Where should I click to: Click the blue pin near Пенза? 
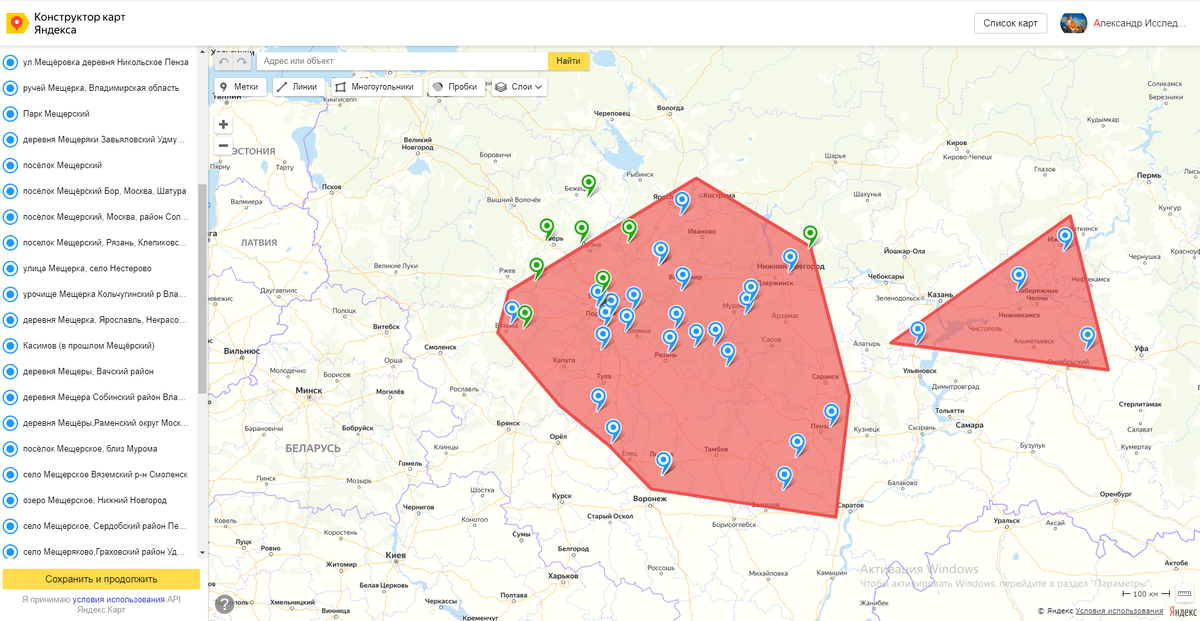(x=831, y=413)
